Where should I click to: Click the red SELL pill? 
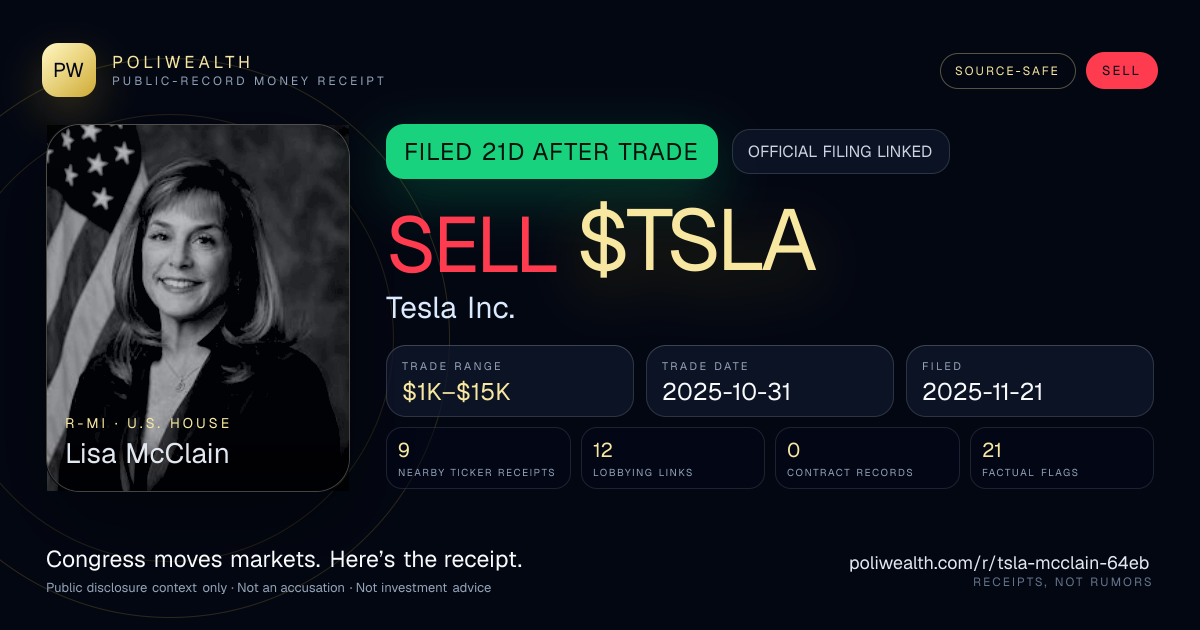pyautogui.click(x=1121, y=71)
